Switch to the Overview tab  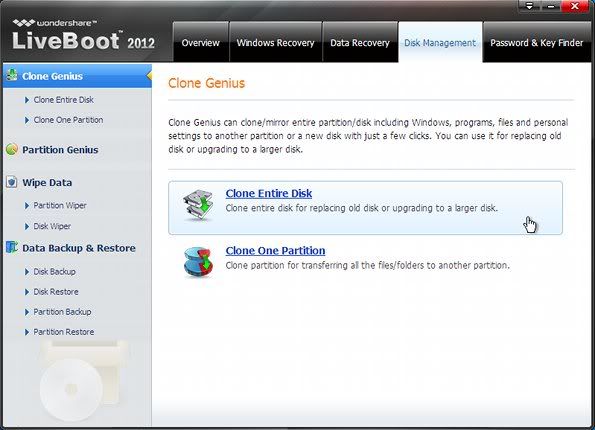click(x=201, y=42)
